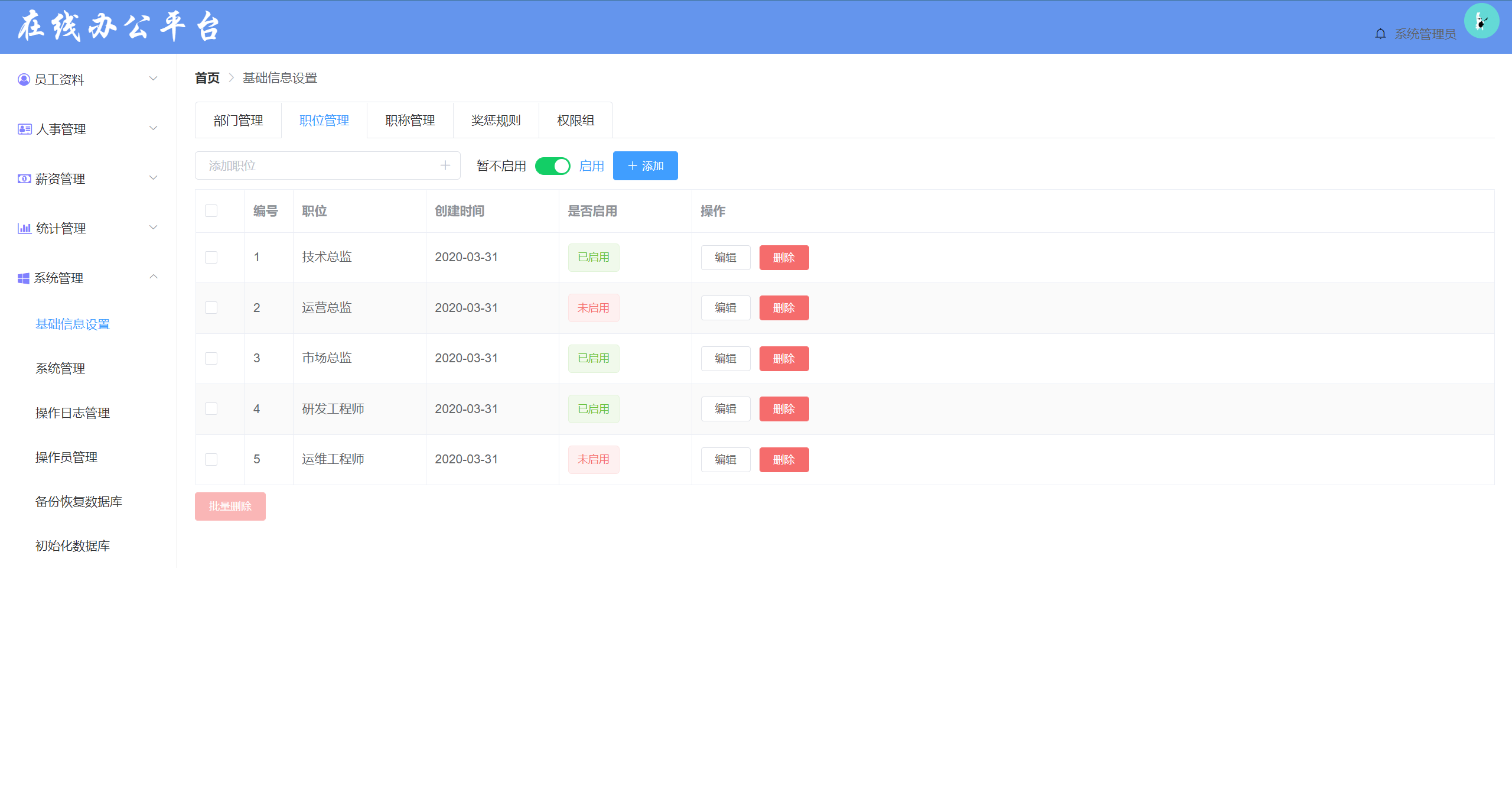Expand the 员工资料 menu chevron
This screenshot has height=812, width=1512.
pyautogui.click(x=154, y=79)
